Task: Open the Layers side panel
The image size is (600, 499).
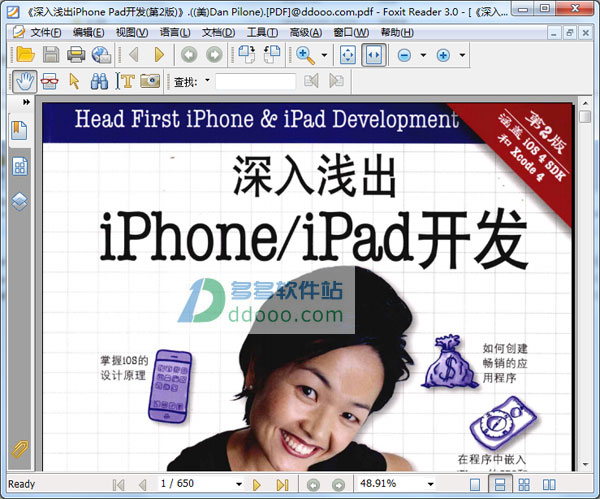Action: tap(20, 202)
